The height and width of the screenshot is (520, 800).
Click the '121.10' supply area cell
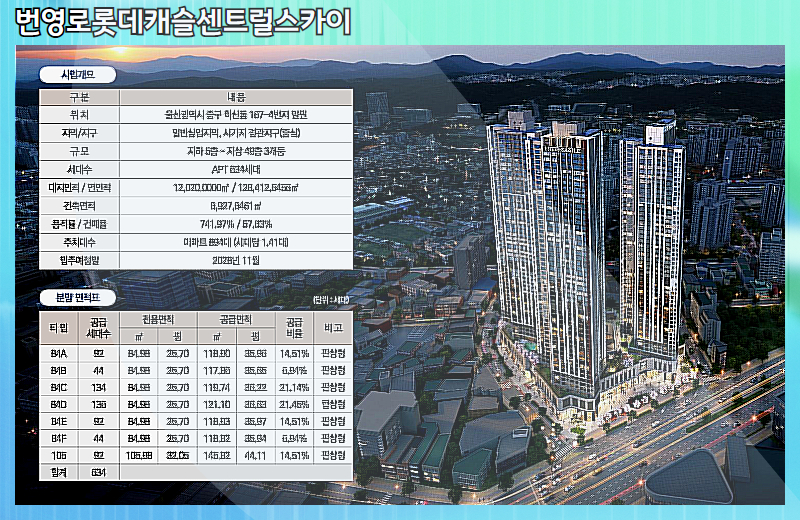click(217, 404)
